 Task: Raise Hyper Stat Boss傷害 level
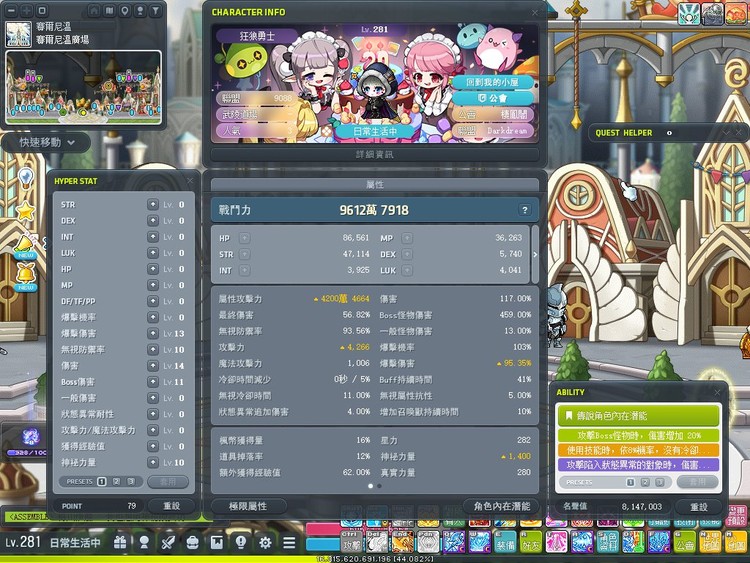coord(153,382)
